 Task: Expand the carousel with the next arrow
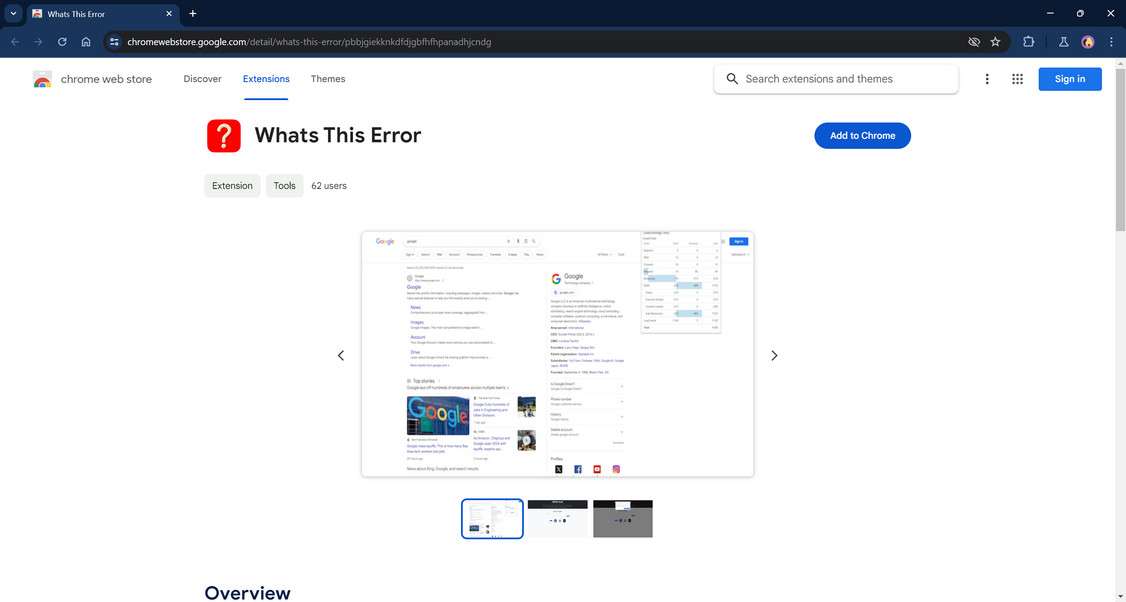tap(774, 355)
